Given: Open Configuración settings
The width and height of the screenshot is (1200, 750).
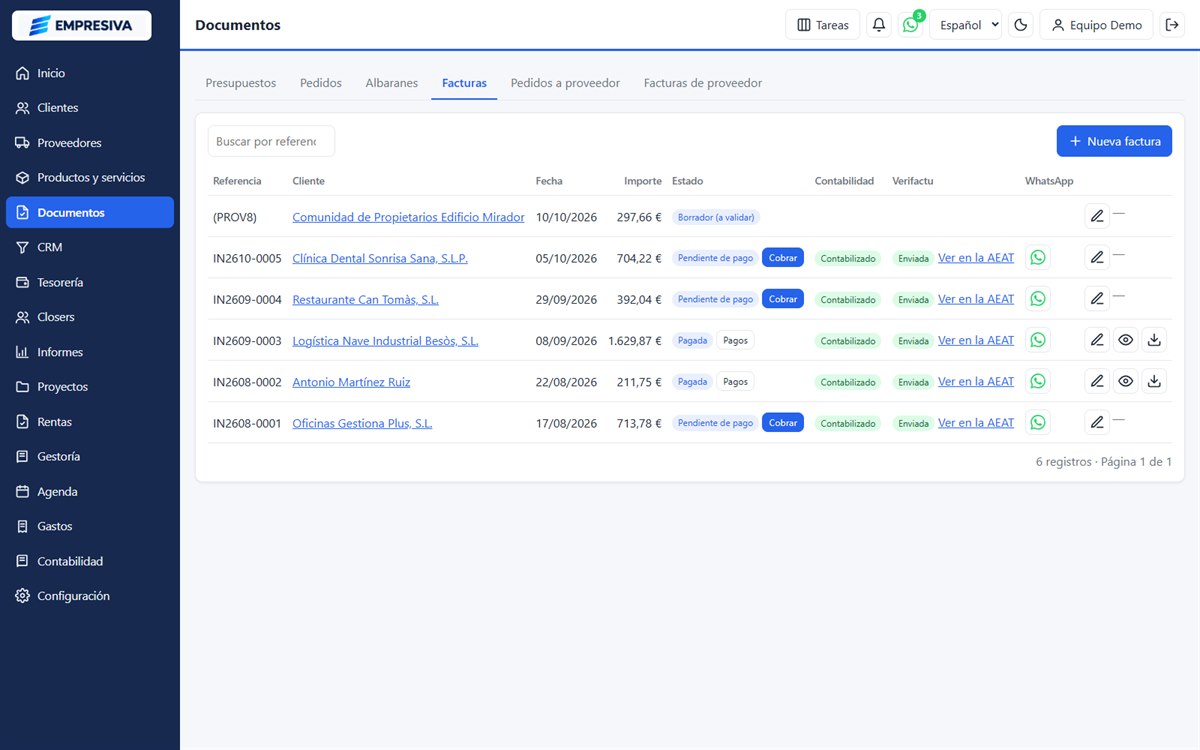Looking at the screenshot, I should [90, 596].
